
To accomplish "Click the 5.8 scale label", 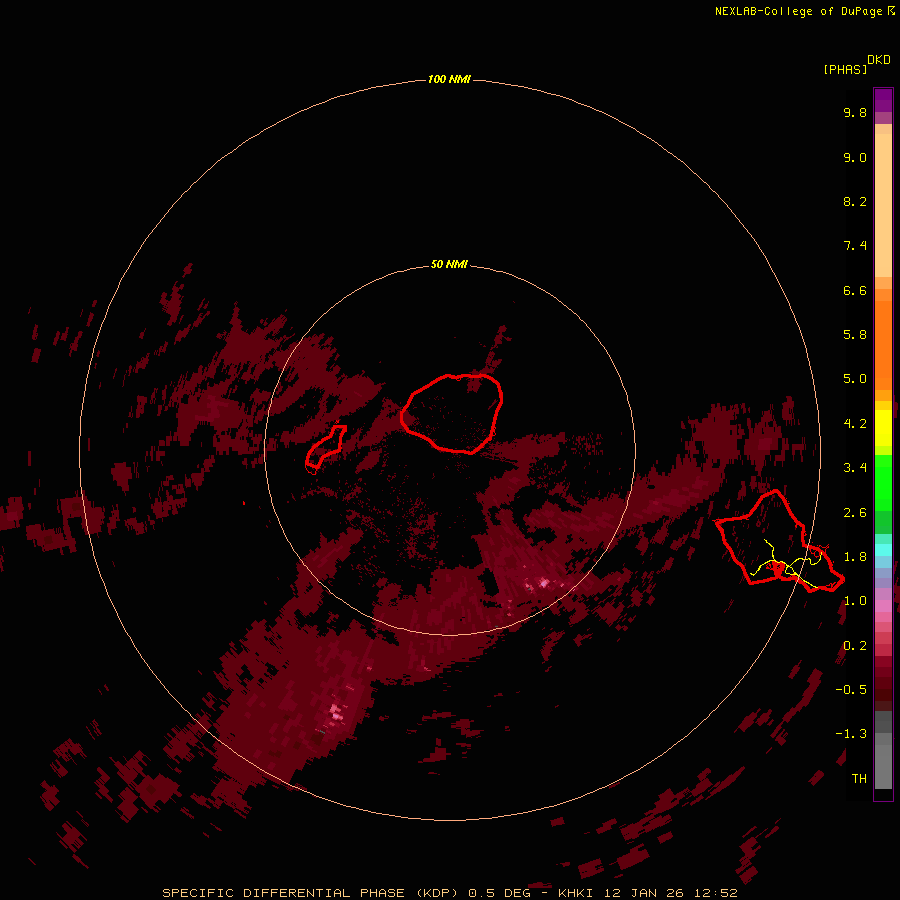I will [855, 335].
